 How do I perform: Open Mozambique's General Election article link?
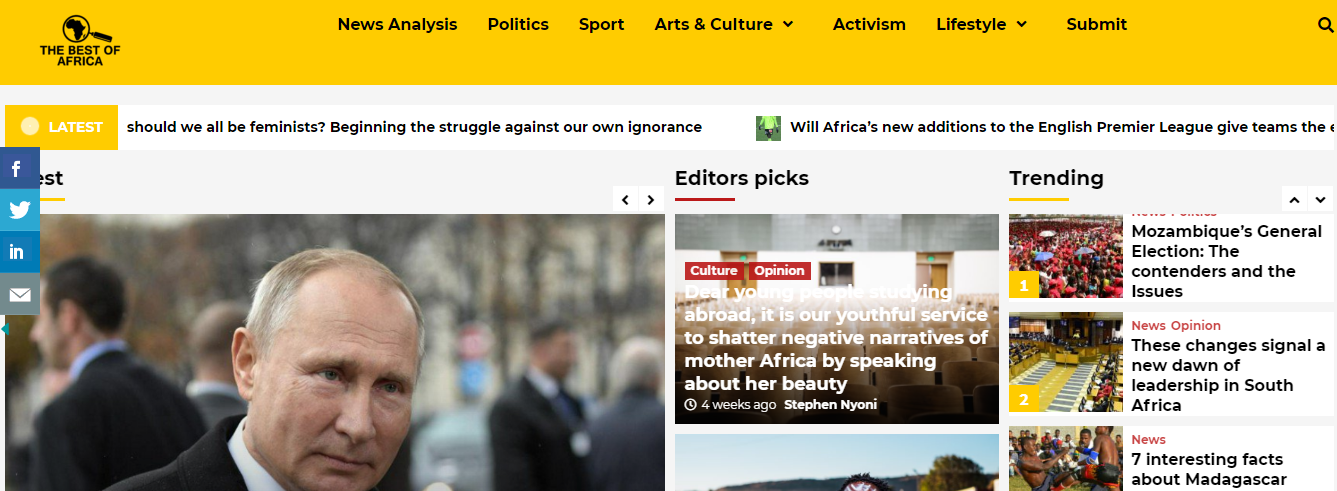click(x=1226, y=261)
